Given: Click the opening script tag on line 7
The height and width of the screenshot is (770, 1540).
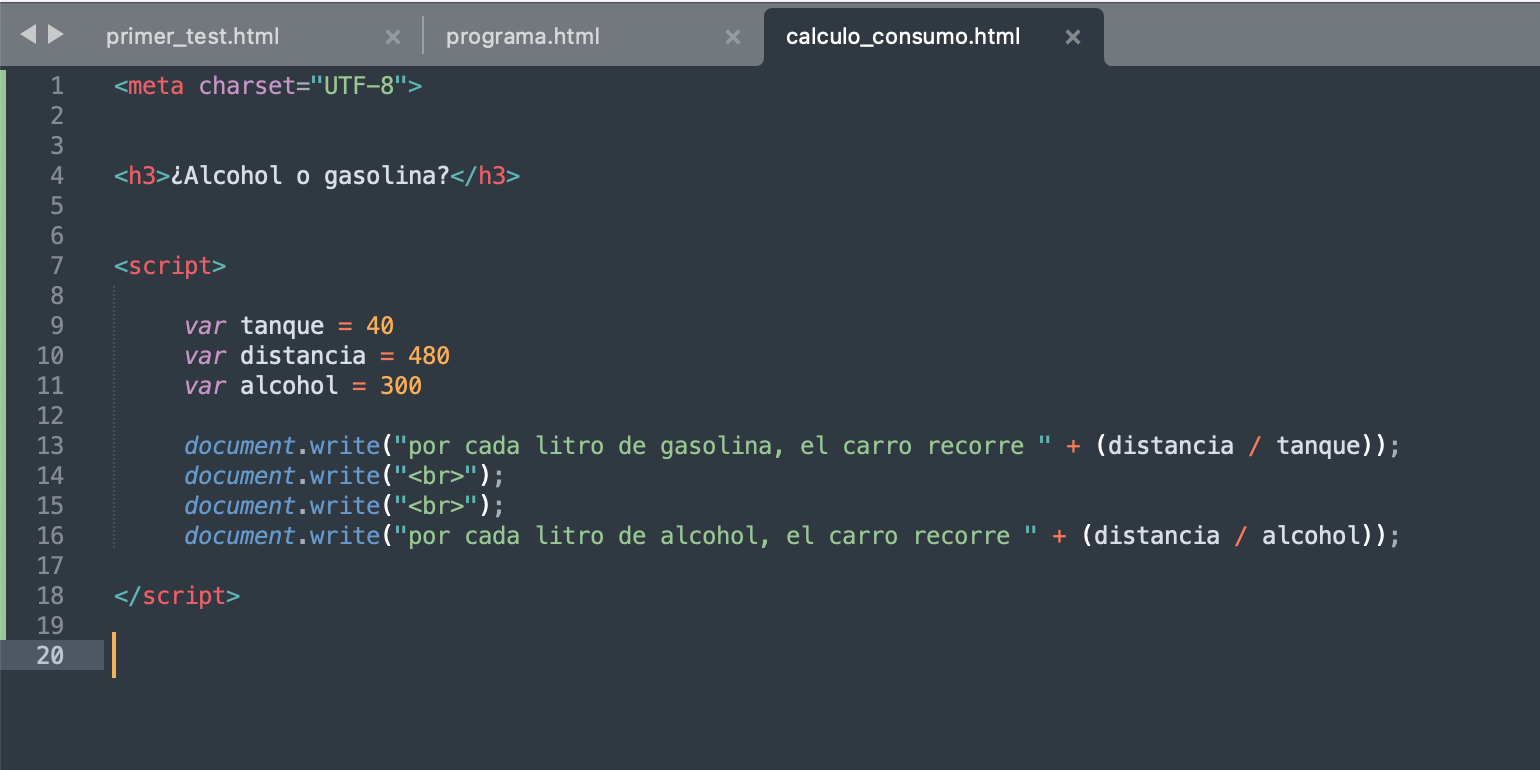Looking at the screenshot, I should coord(170,266).
